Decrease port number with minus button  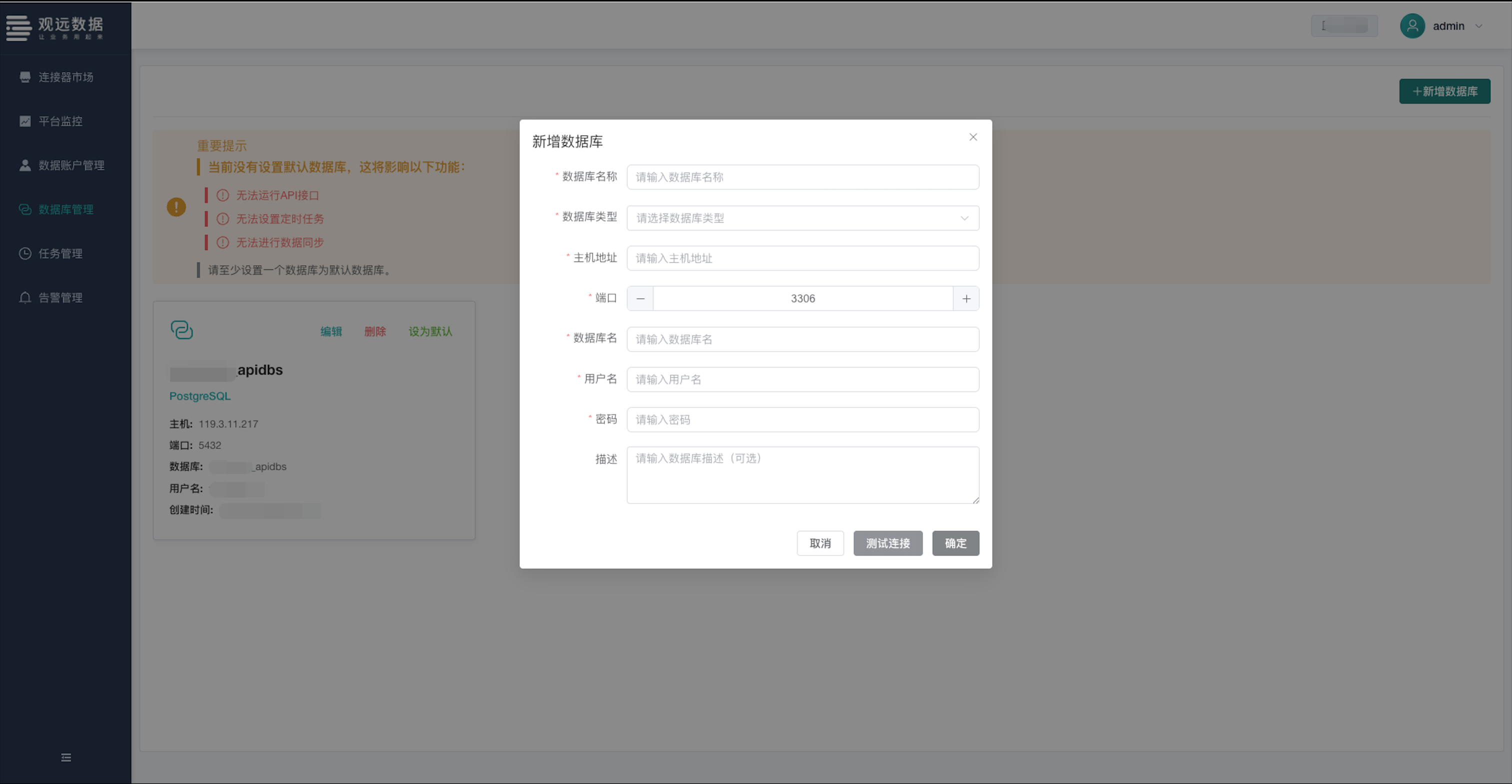640,298
